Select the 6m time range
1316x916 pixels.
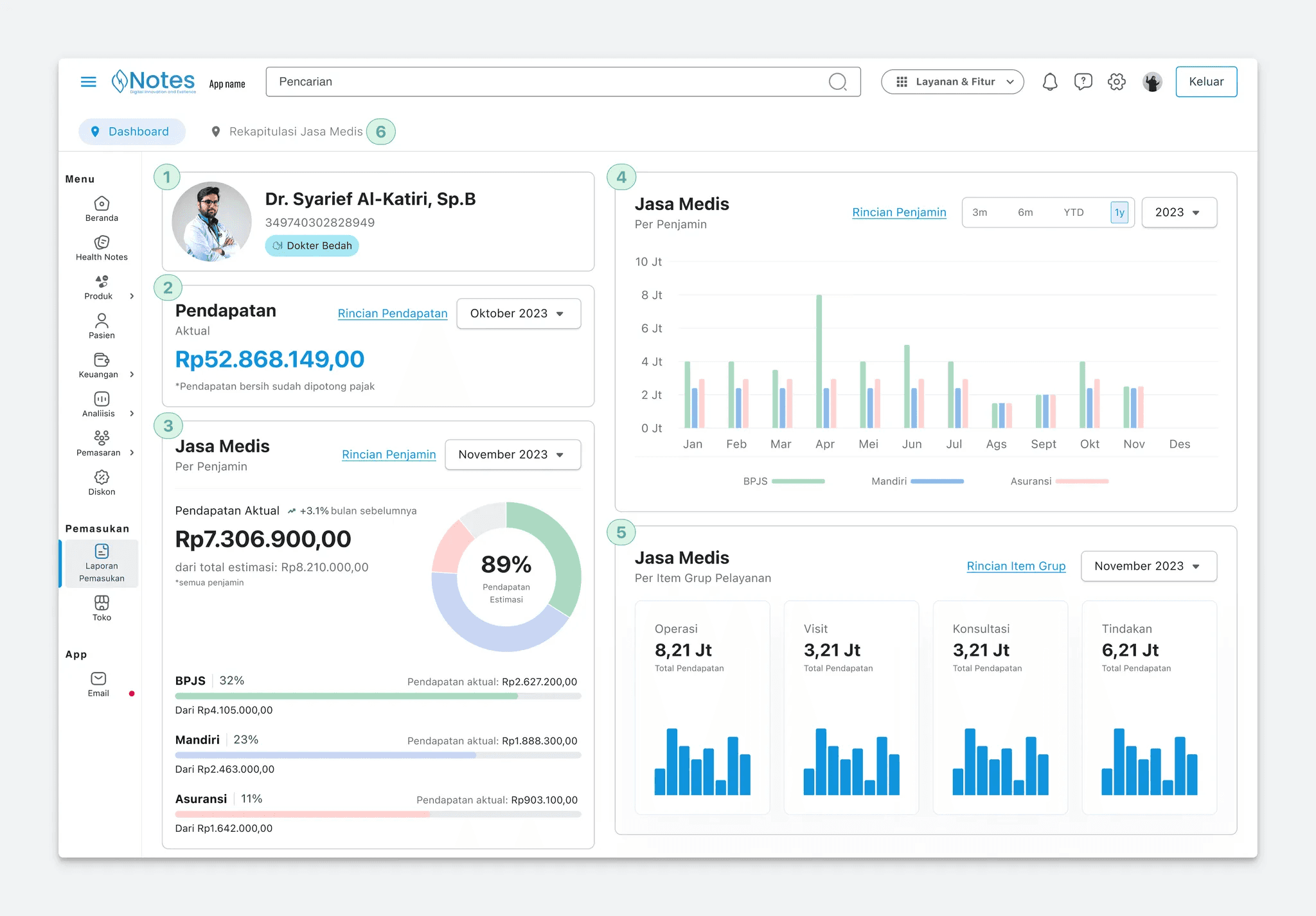1025,213
